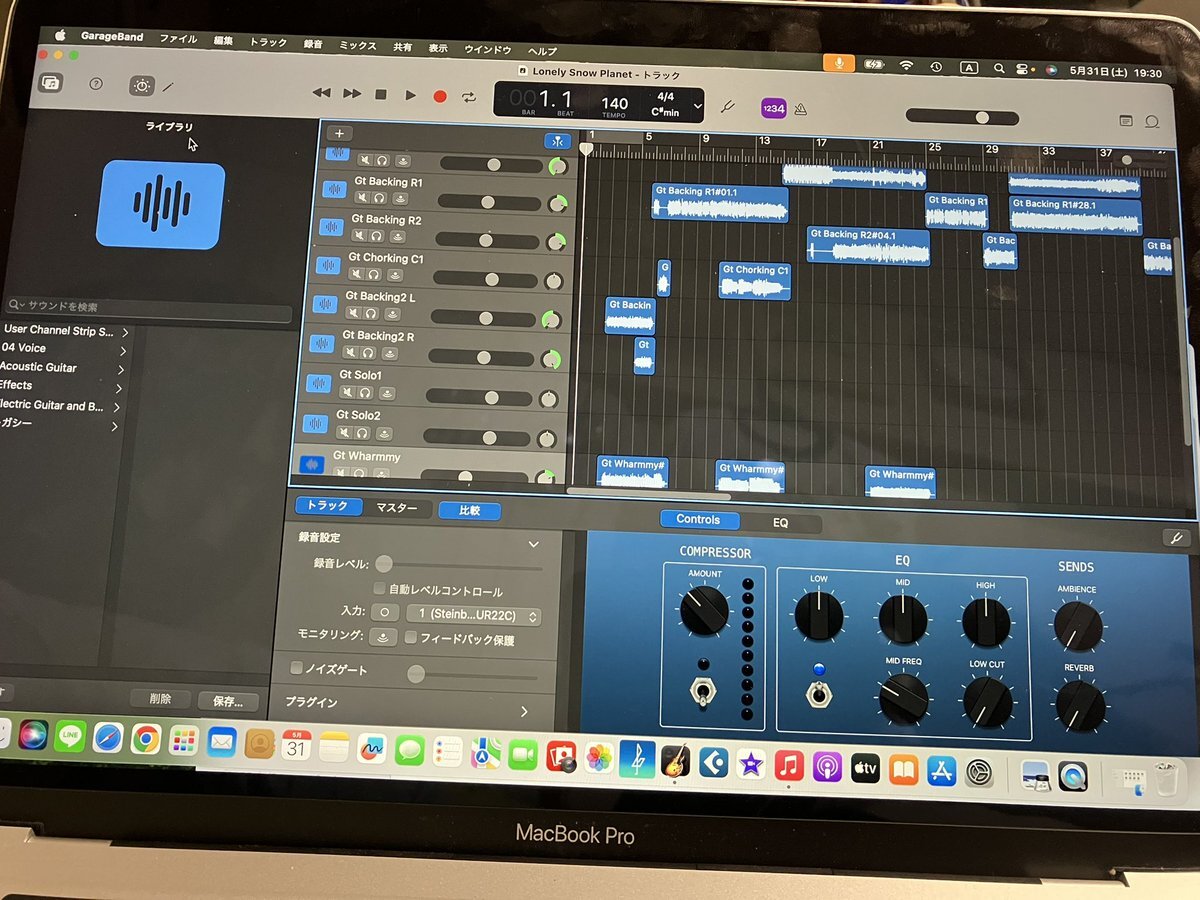Screen dimensions: 1200x900
Task: Open the ファイル menu
Action: (x=178, y=39)
